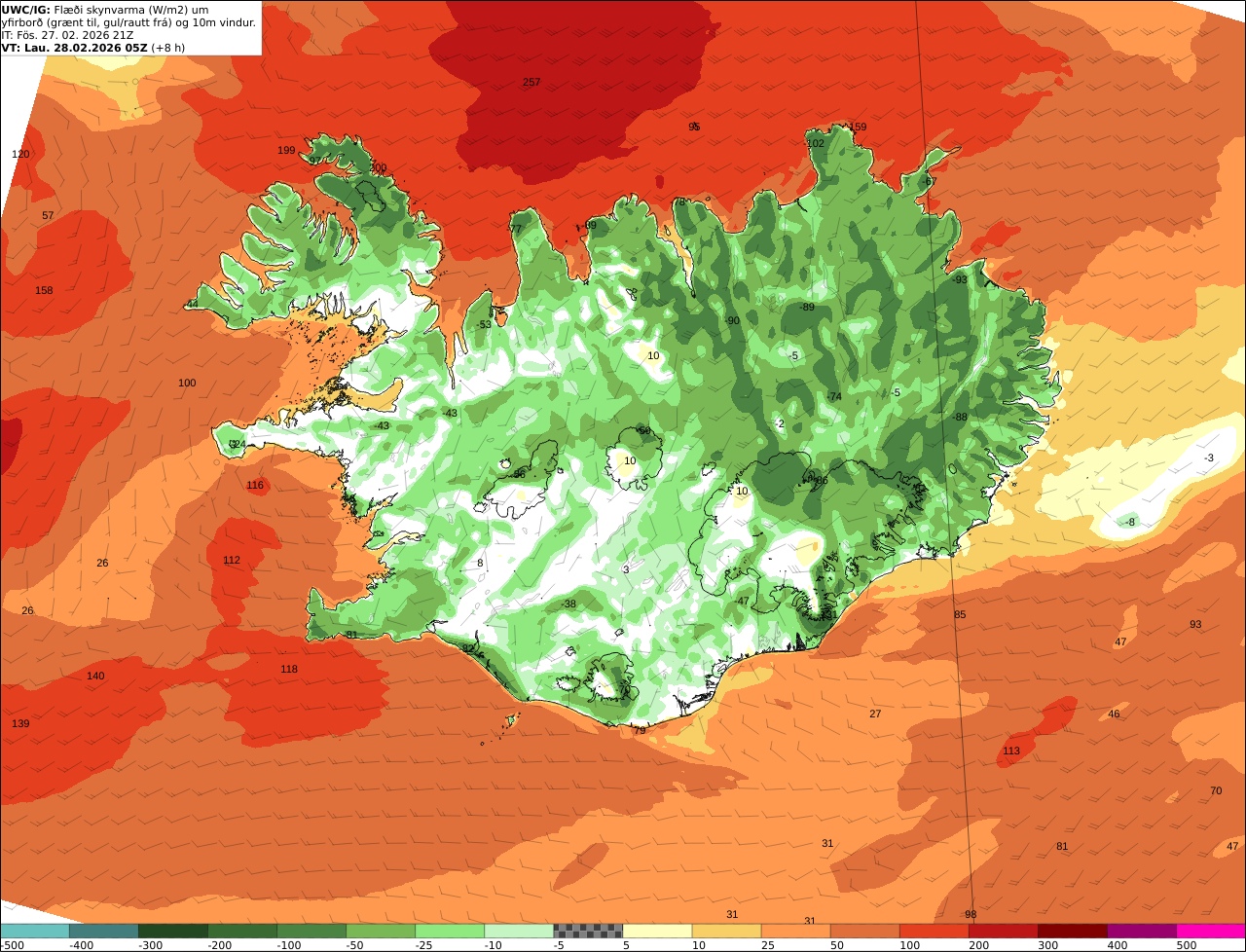Click the map value '112' in Faxaflói bay
This screenshot has height=952, width=1246.
click(232, 560)
